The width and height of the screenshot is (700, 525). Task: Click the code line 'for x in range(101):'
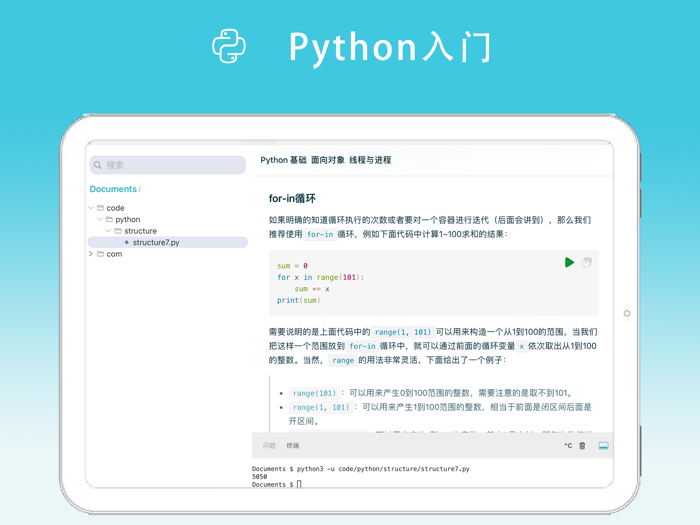321,277
